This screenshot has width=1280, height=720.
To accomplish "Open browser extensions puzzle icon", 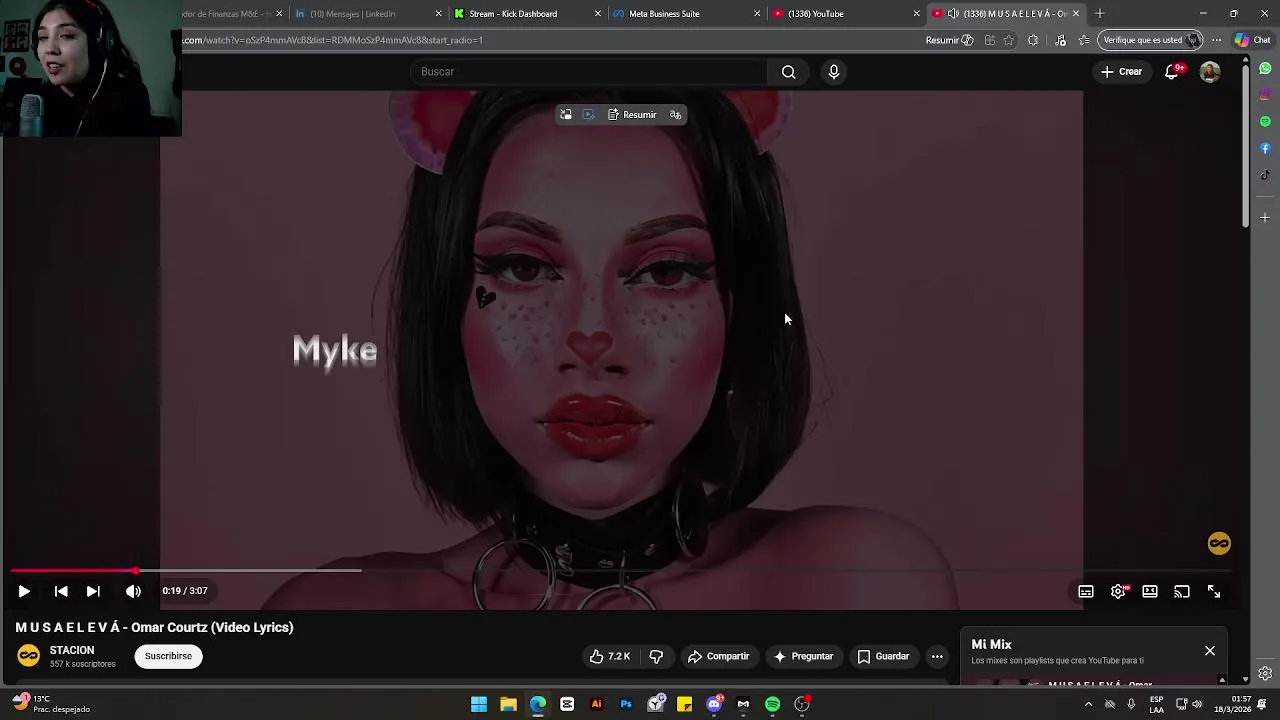I will click(x=1033, y=40).
